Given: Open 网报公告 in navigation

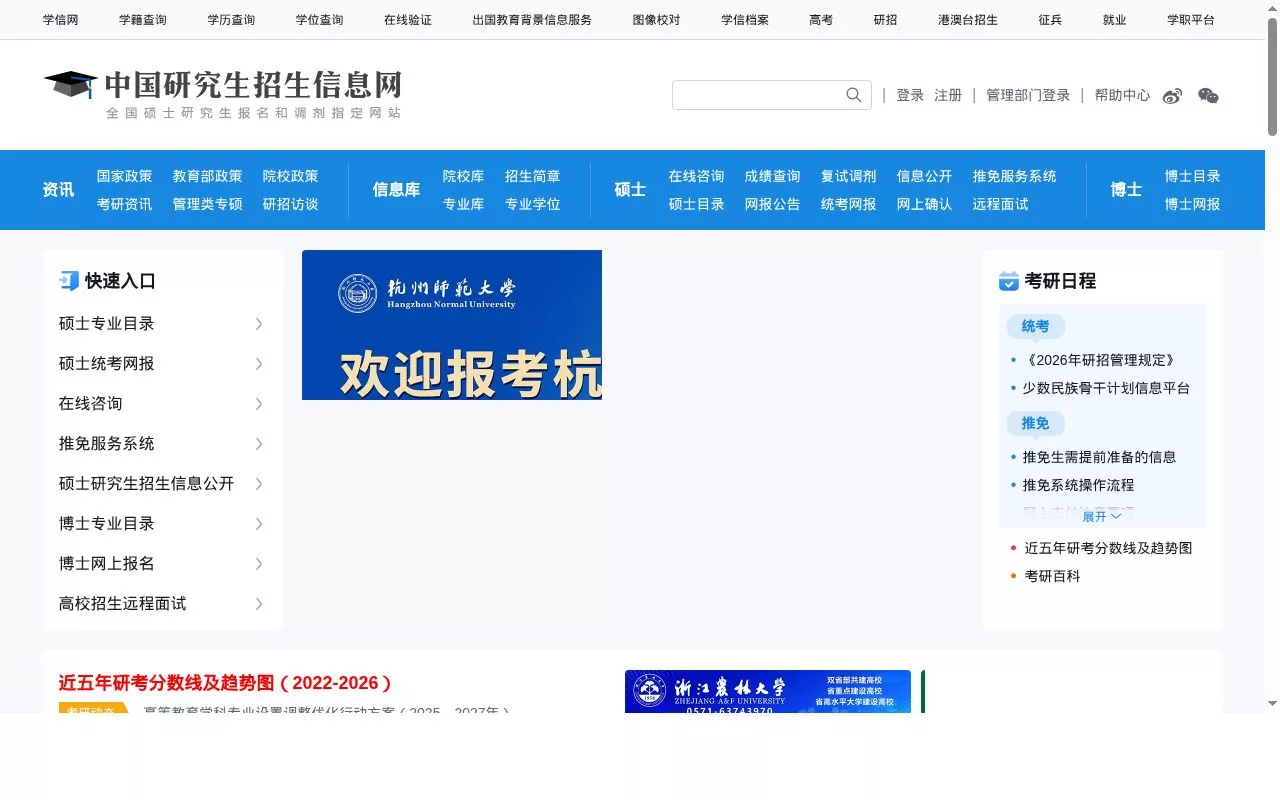Looking at the screenshot, I should click(773, 204).
